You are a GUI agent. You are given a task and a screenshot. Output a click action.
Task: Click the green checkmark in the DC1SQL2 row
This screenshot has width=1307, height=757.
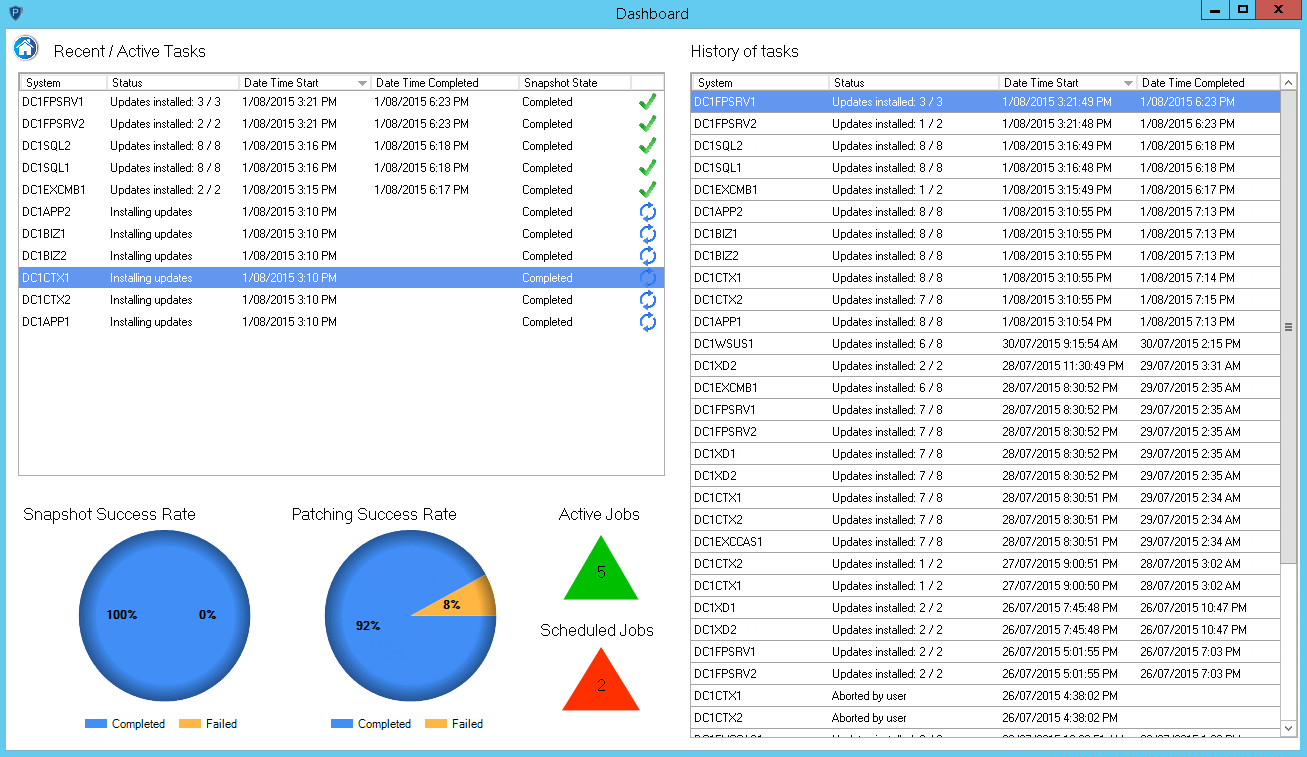coord(647,145)
